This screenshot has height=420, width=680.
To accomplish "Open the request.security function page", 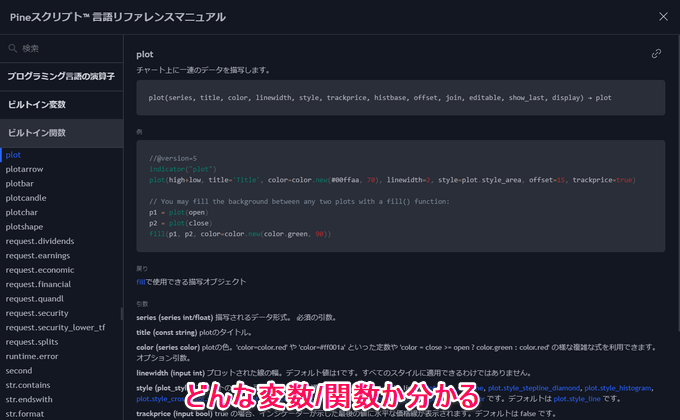I will pos(38,313).
